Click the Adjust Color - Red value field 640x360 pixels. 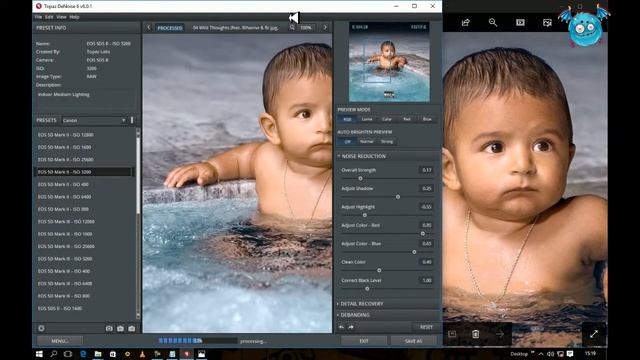[x=426, y=225]
